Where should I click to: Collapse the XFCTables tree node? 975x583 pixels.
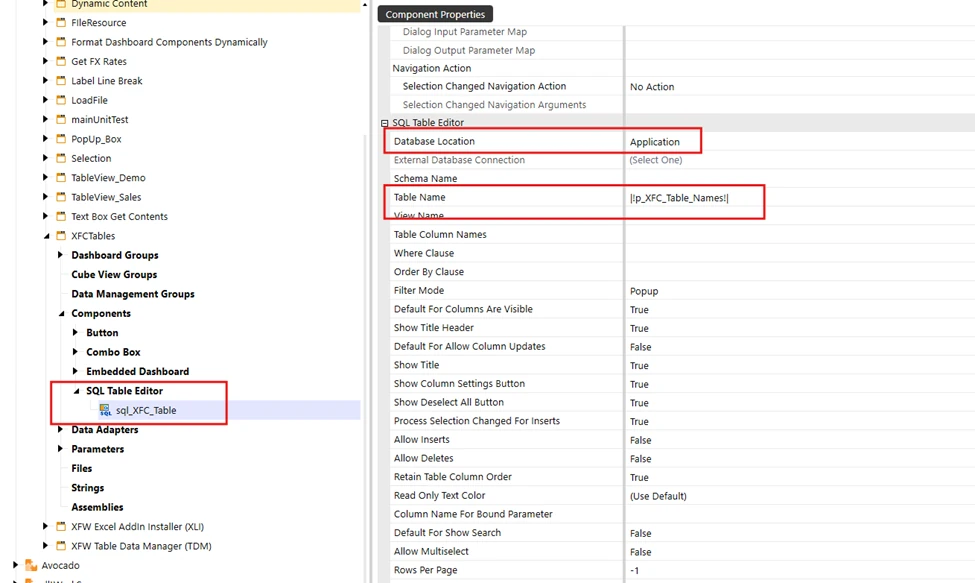46,236
